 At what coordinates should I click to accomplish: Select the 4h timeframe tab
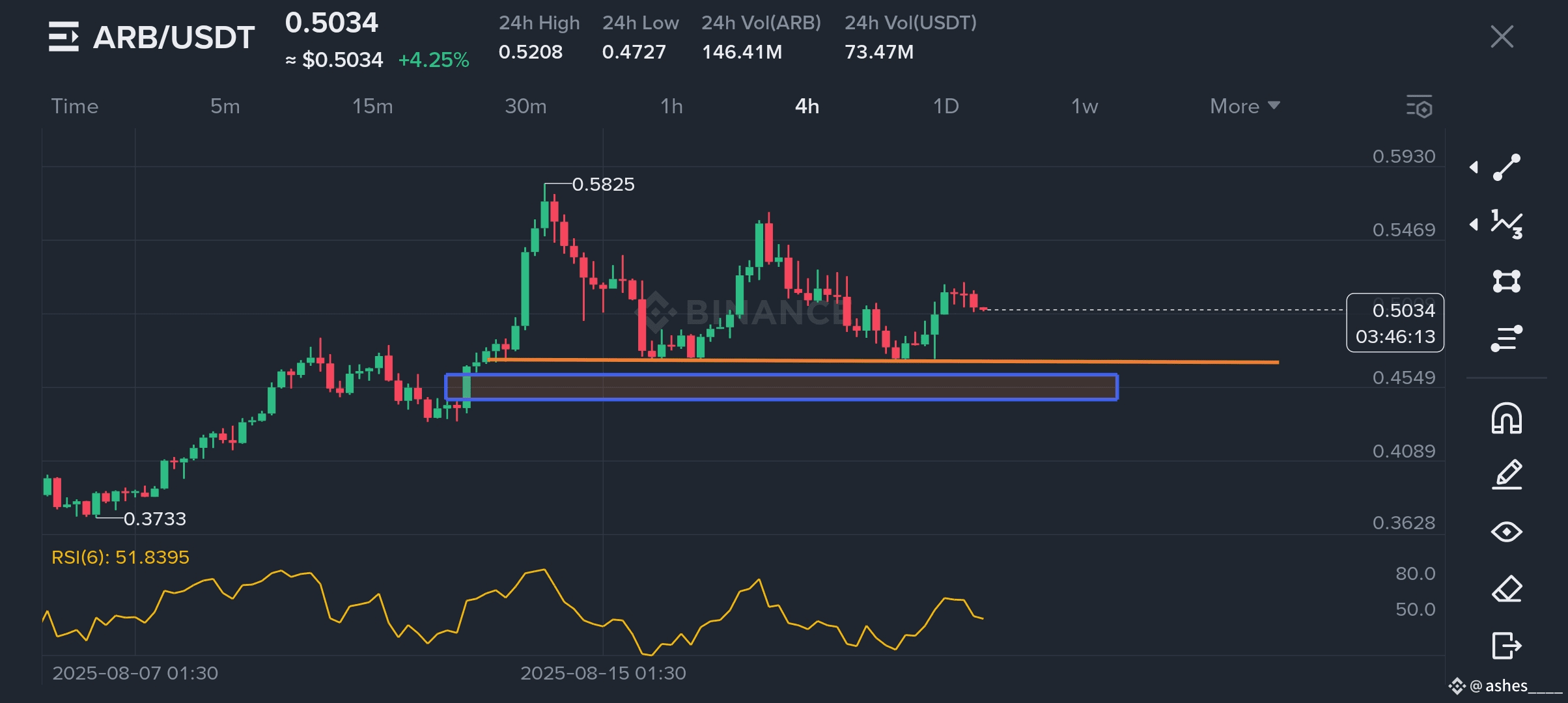(x=807, y=106)
